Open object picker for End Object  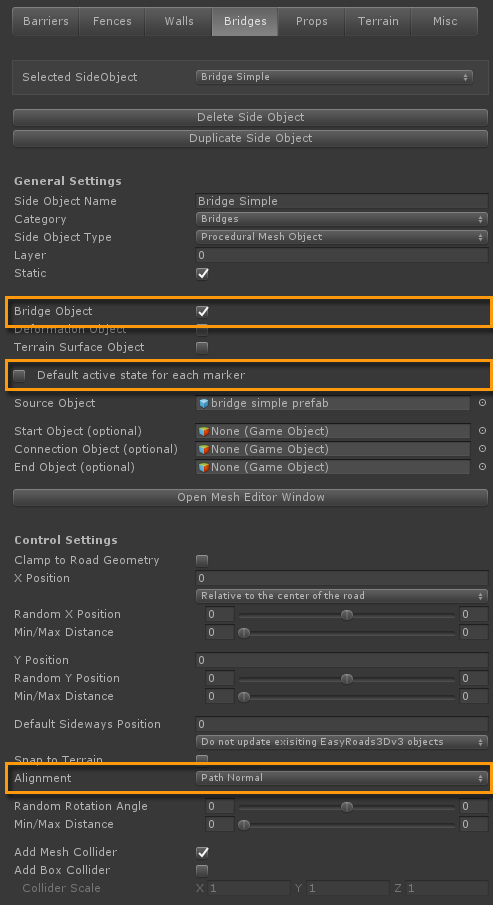483,466
